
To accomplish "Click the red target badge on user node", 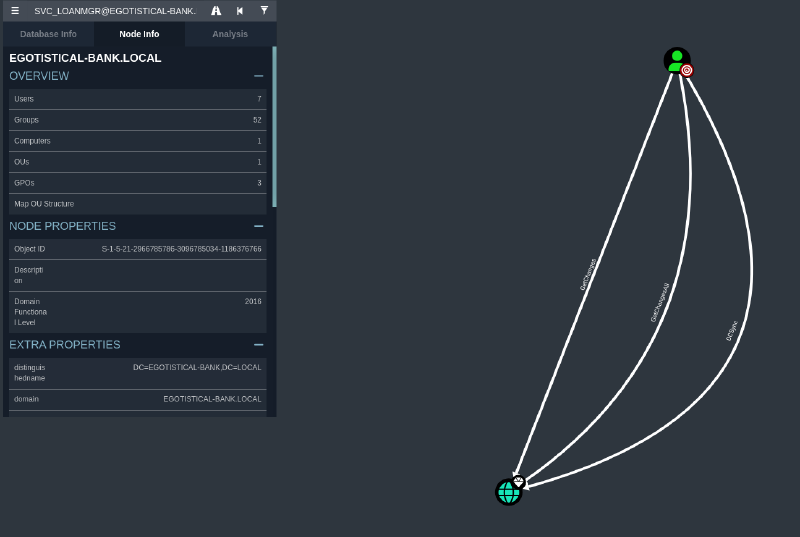I will click(x=687, y=70).
